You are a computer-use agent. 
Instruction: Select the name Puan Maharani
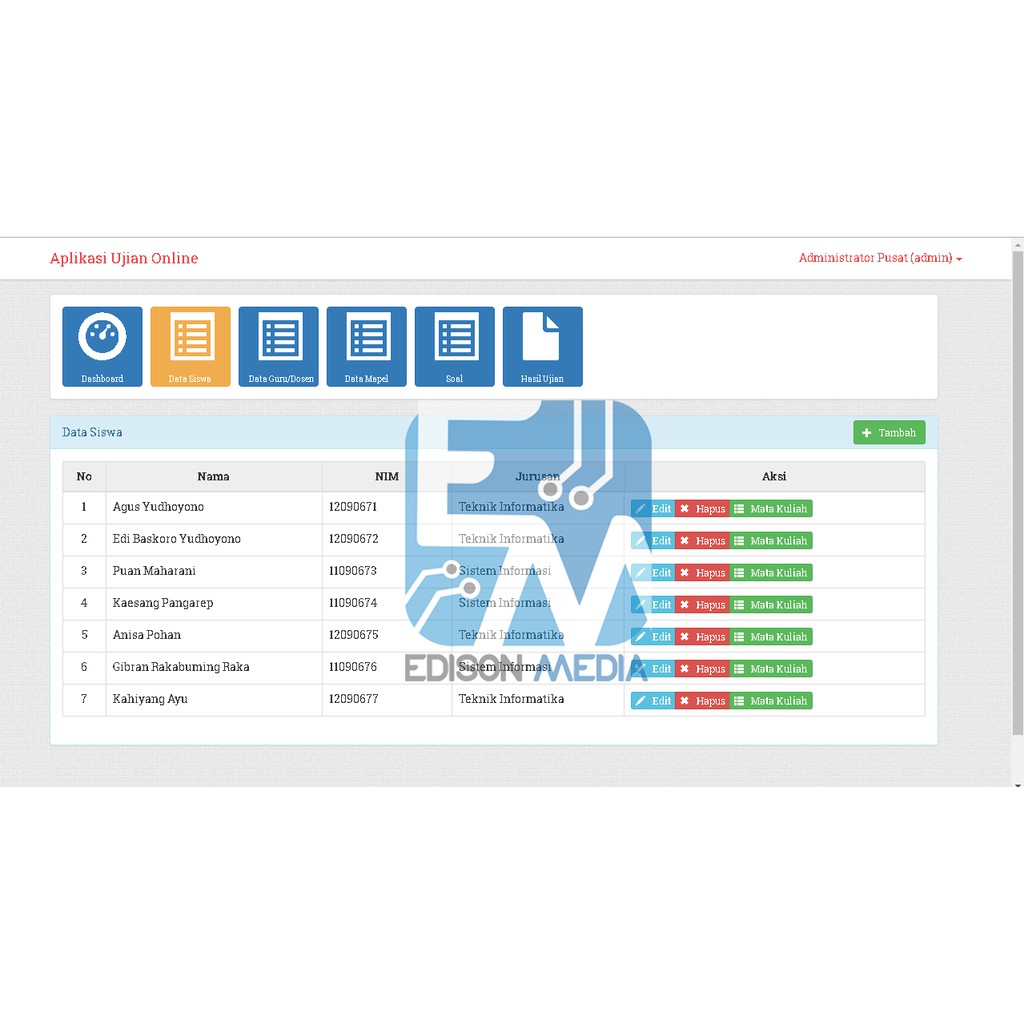(154, 571)
